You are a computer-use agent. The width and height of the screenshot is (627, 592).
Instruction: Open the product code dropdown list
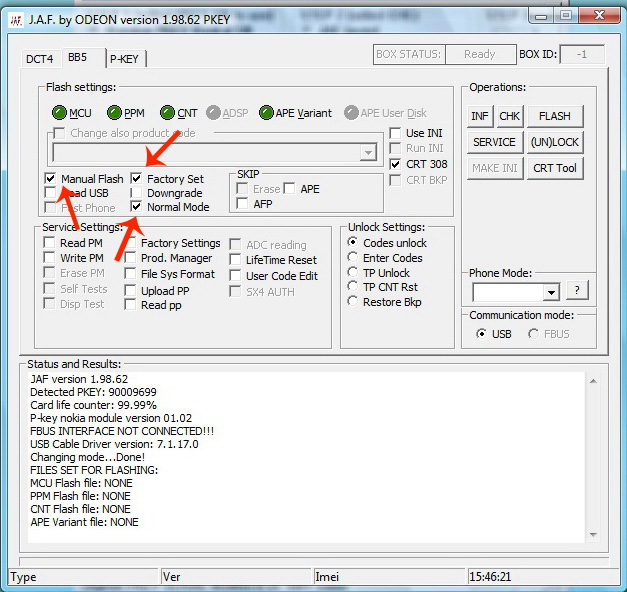pyautogui.click(x=367, y=152)
